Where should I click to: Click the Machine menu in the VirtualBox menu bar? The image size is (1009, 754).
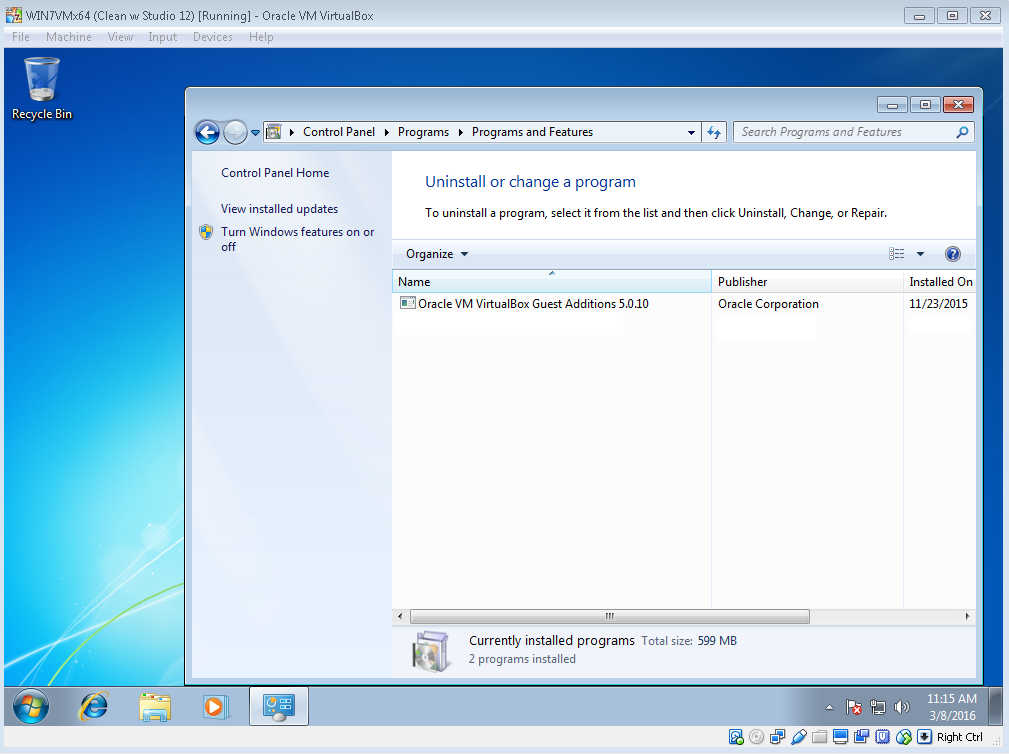coord(68,37)
